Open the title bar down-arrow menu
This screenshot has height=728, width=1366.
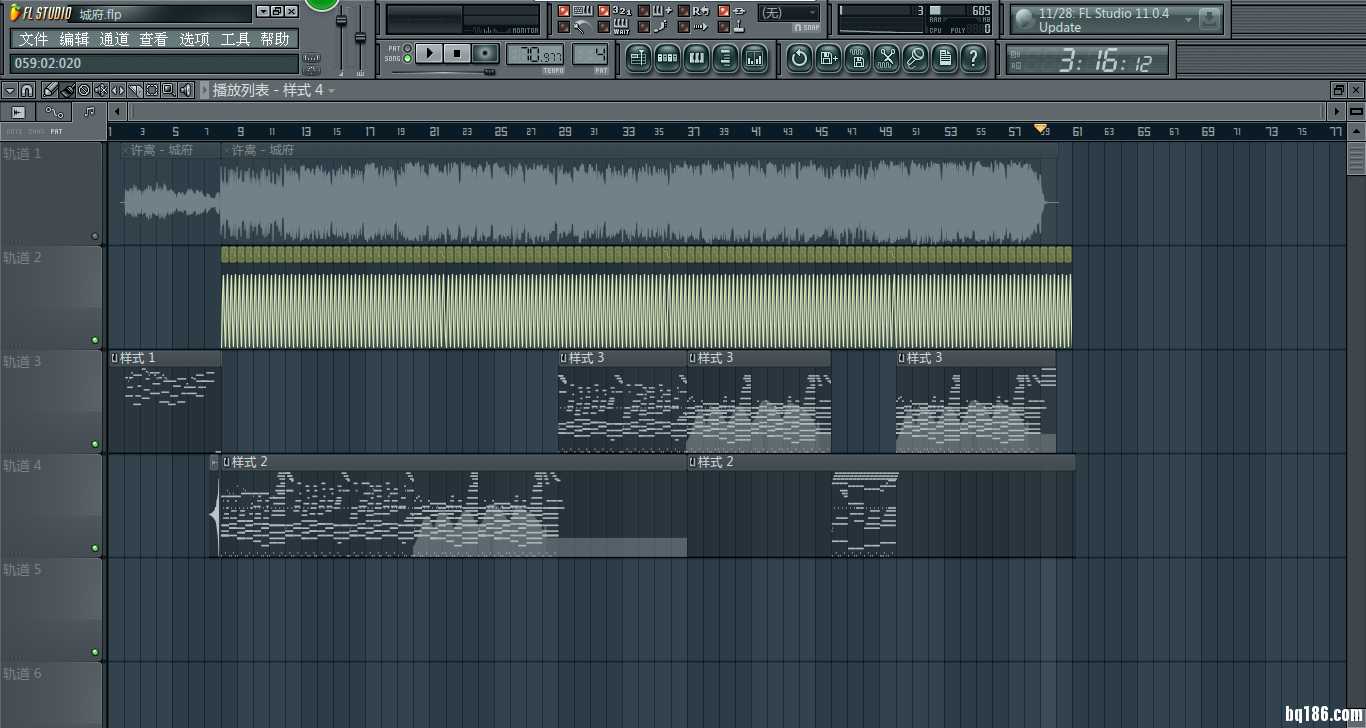click(x=262, y=11)
